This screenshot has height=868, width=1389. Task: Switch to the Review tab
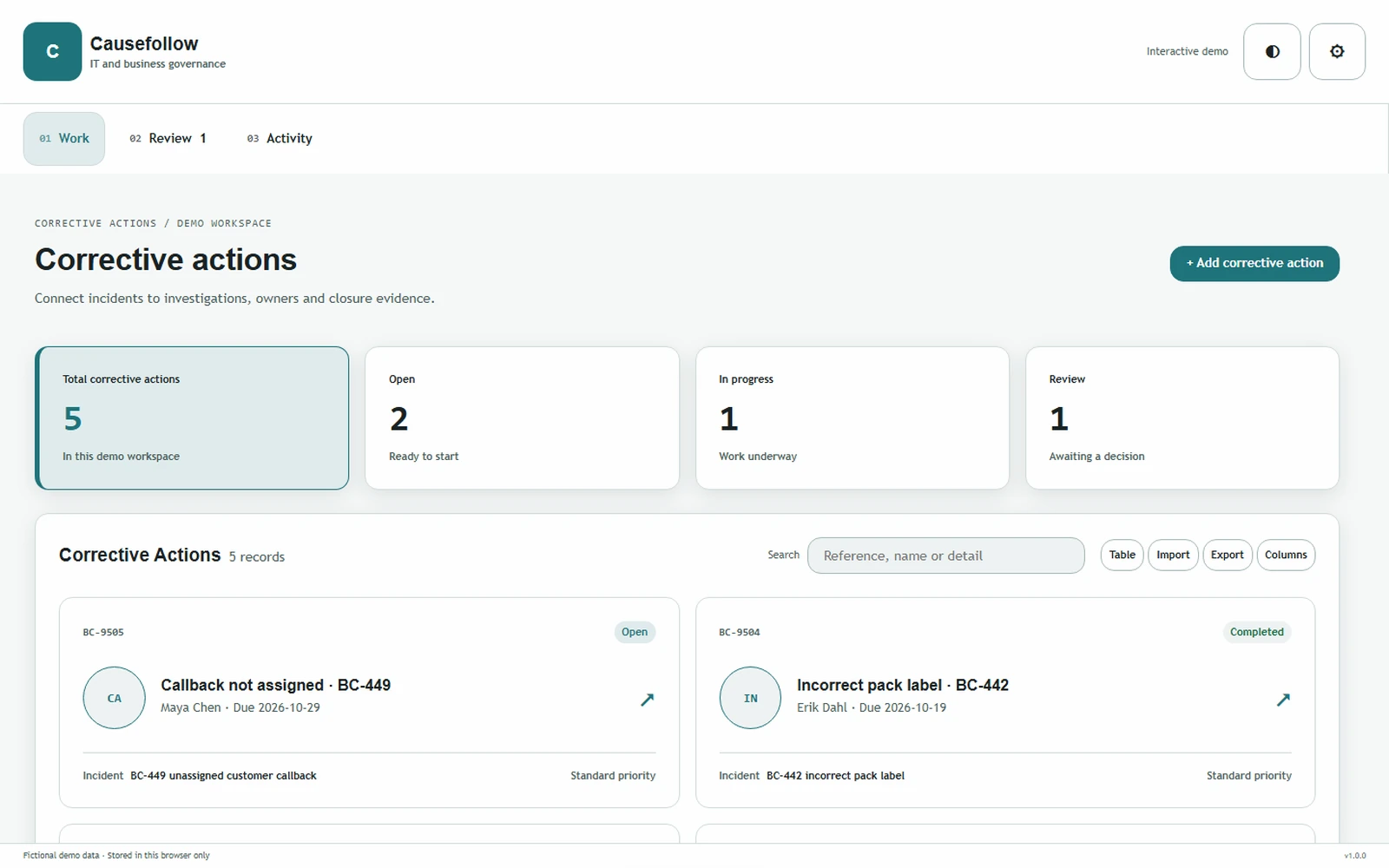(168, 139)
